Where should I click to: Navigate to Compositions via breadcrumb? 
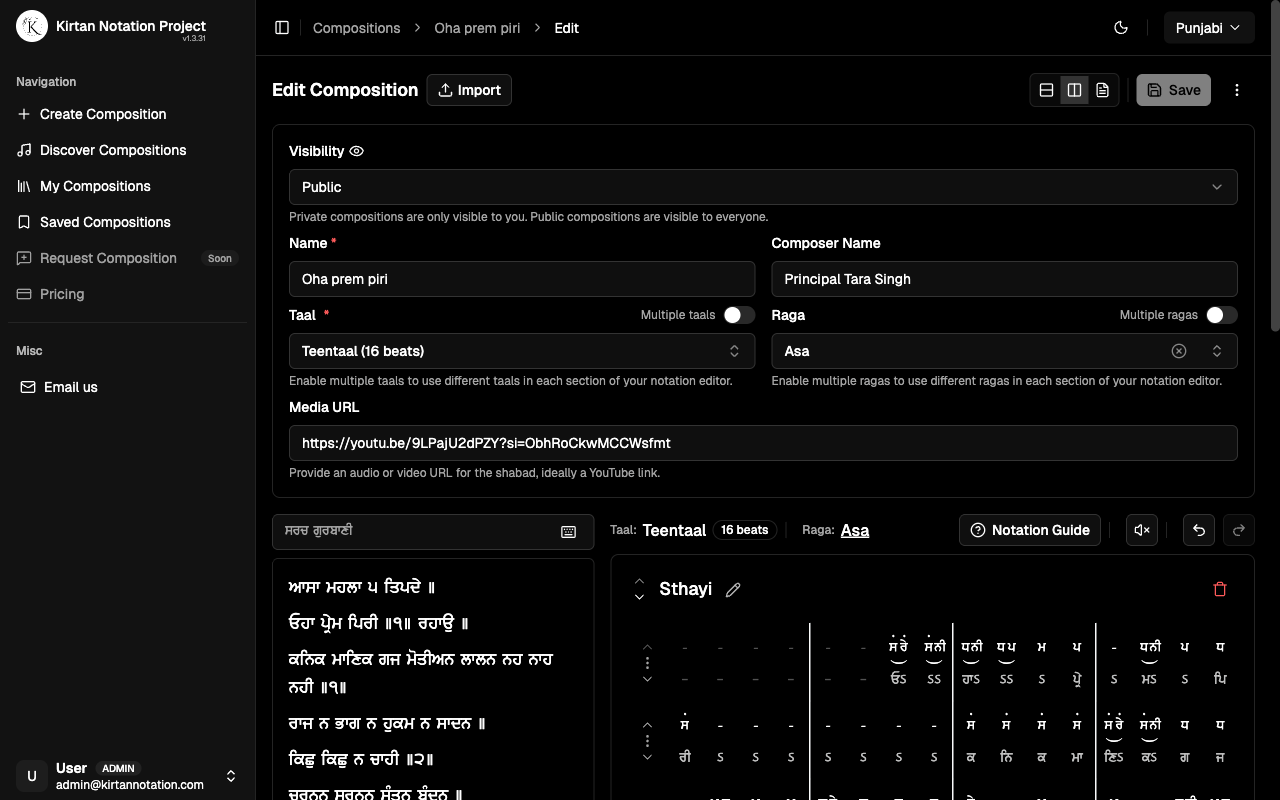(x=356, y=28)
